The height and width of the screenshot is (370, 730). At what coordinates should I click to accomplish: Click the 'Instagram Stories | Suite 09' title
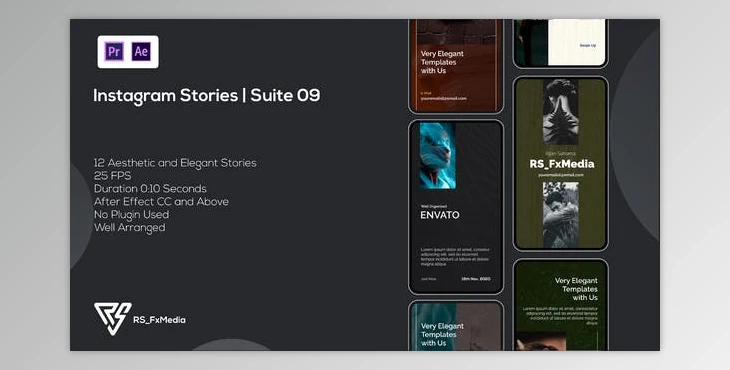click(x=207, y=95)
